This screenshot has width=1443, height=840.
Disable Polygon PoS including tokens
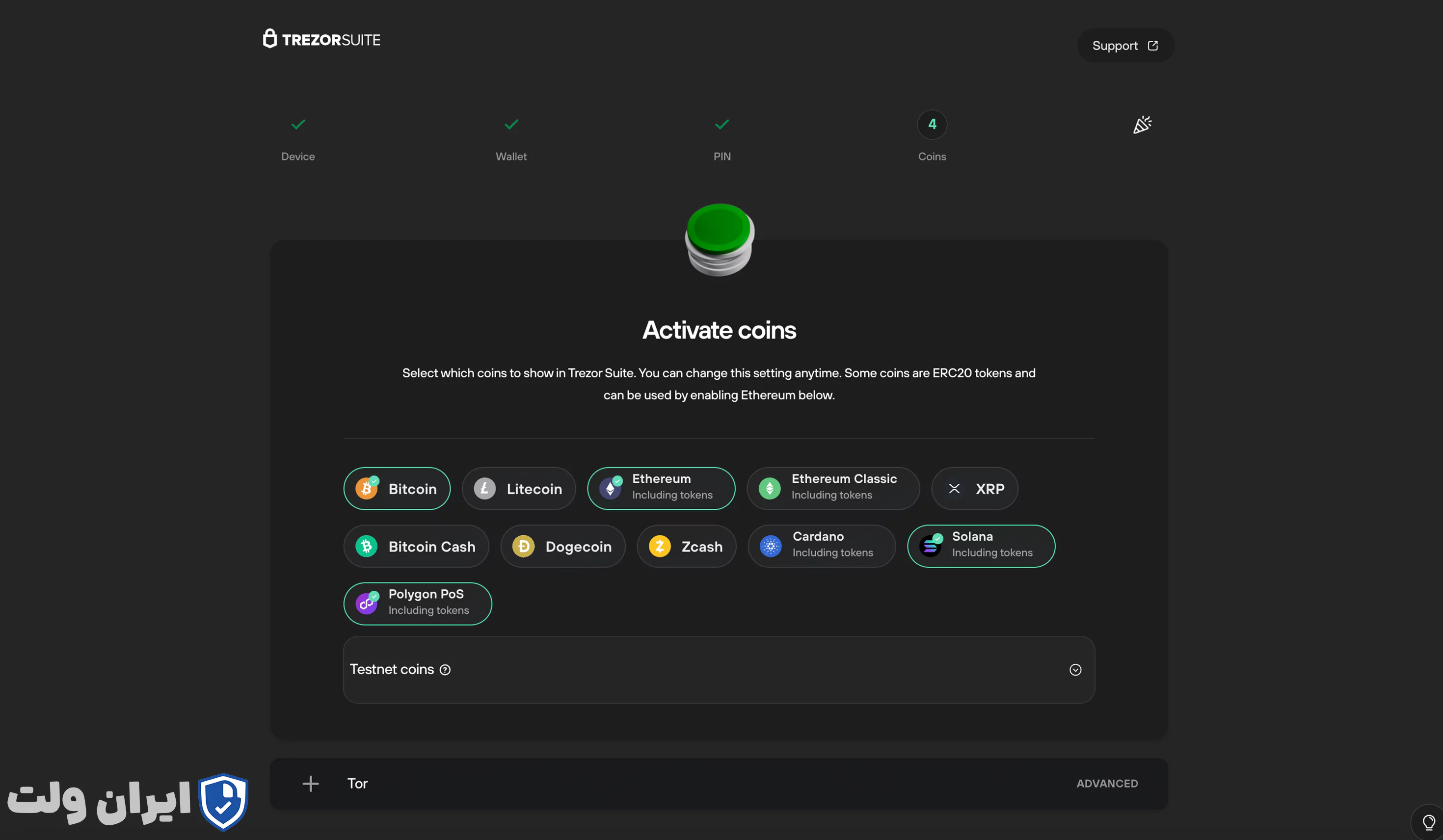[x=417, y=604]
